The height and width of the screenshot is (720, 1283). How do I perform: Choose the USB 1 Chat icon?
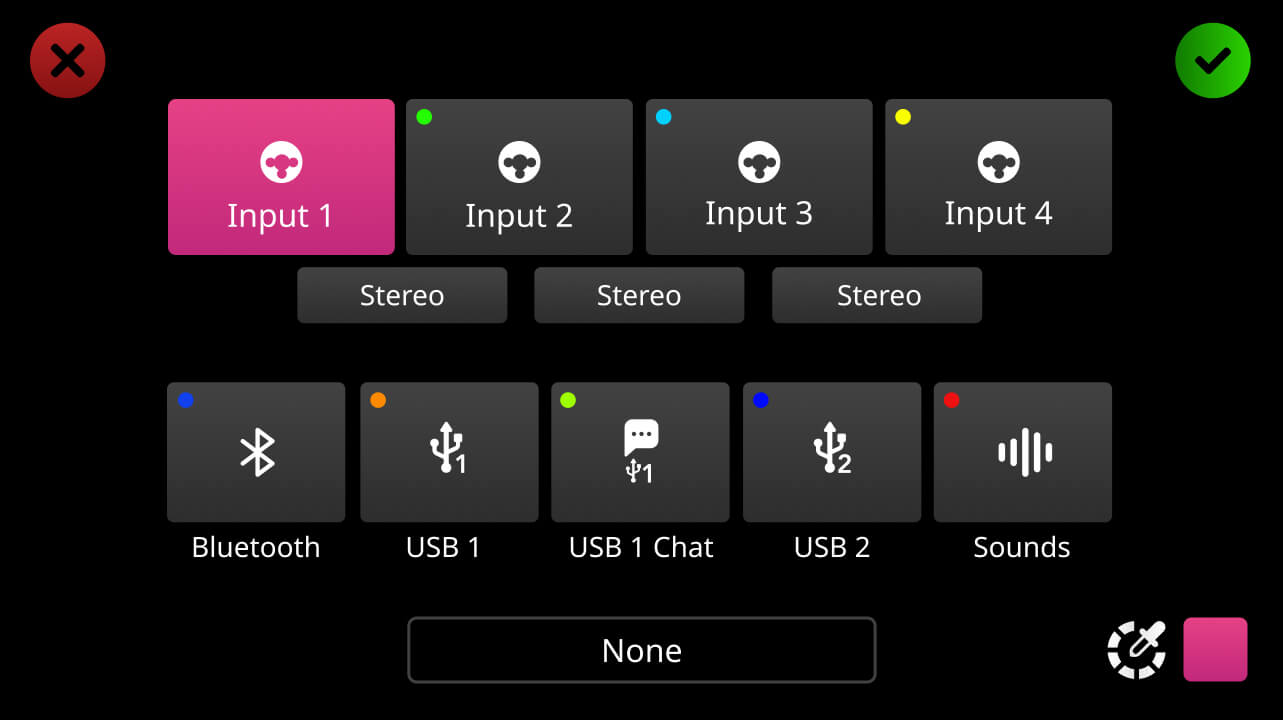[640, 452]
